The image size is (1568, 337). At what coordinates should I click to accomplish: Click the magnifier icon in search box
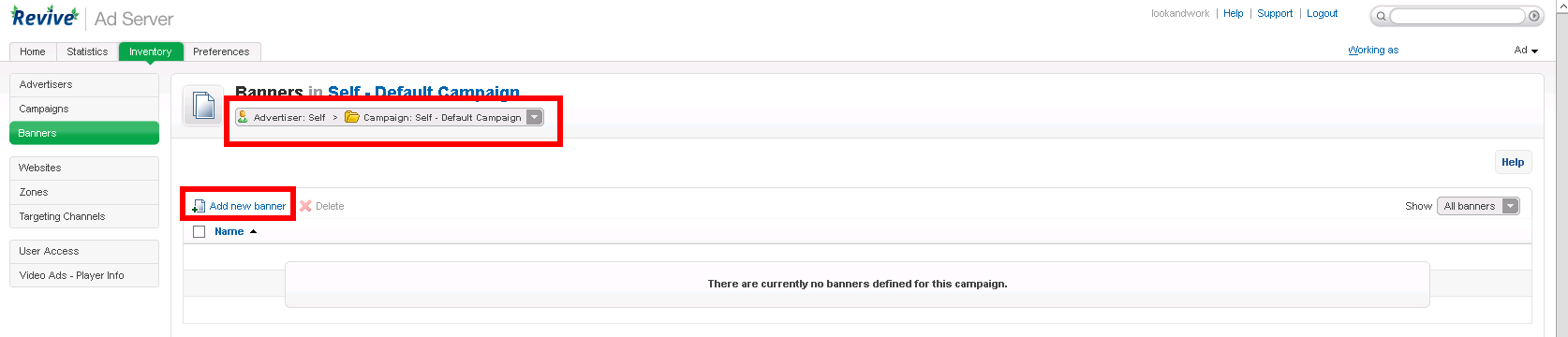tap(1381, 16)
